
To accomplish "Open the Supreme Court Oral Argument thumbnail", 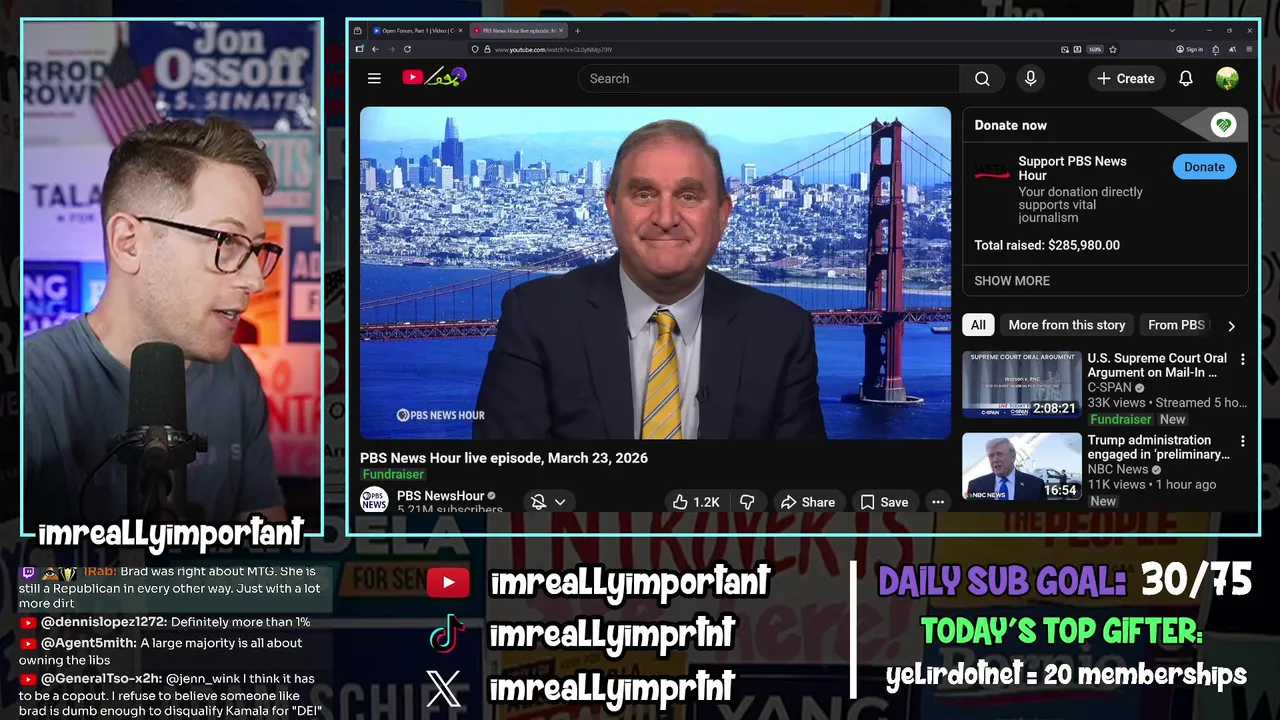I will 1022,384.
